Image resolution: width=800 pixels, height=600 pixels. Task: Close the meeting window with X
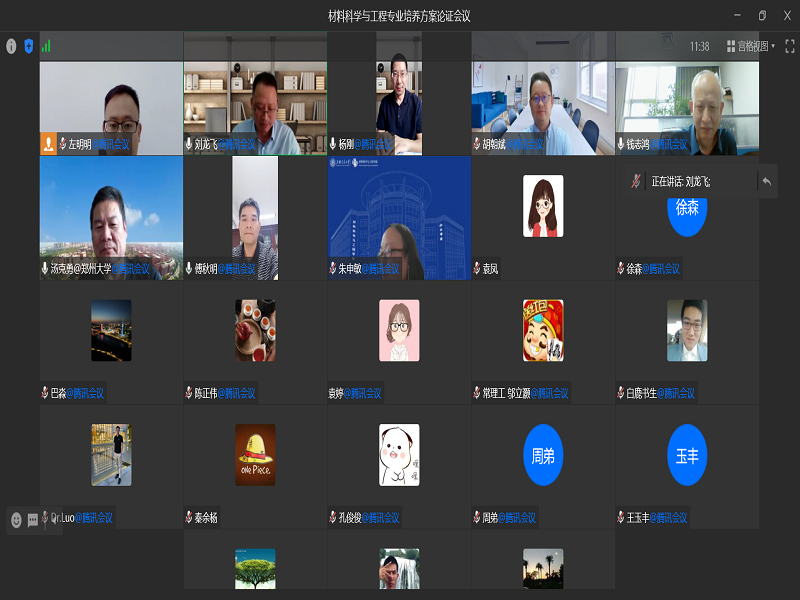787,16
